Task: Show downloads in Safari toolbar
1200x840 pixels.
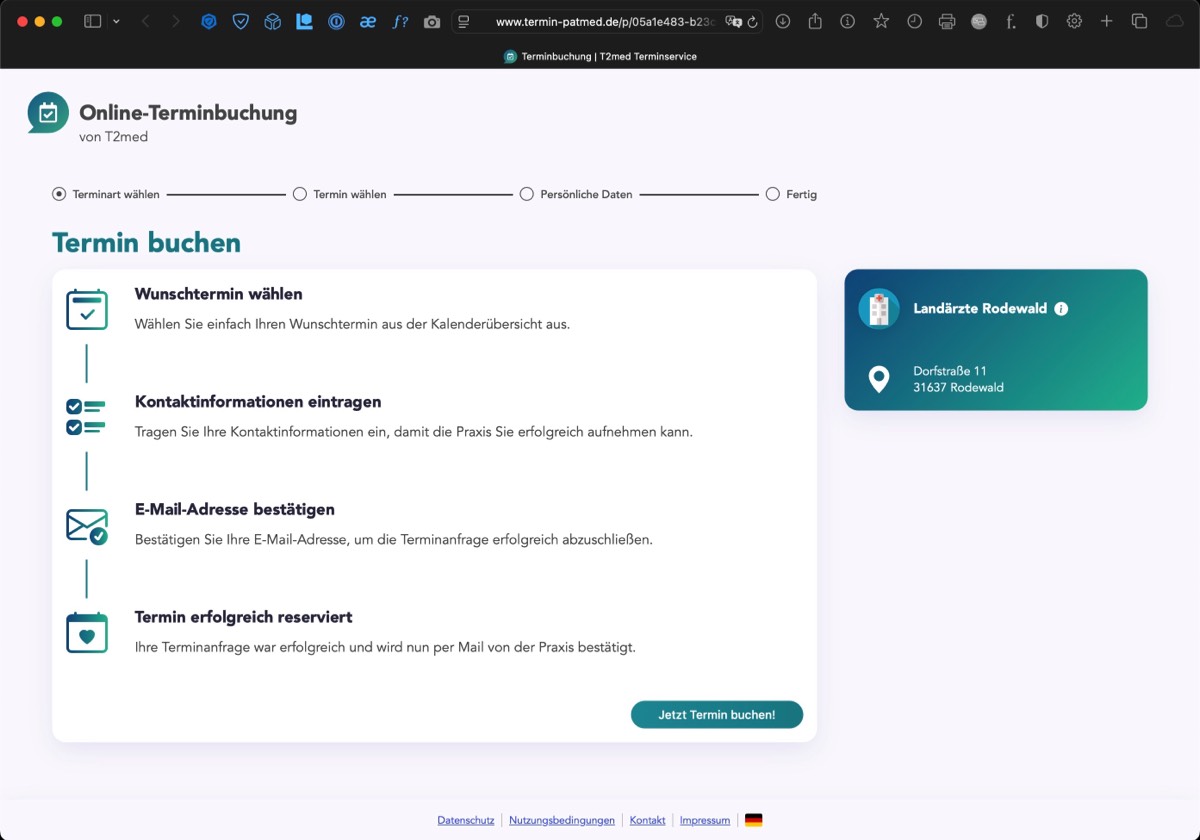Action: 783,21
